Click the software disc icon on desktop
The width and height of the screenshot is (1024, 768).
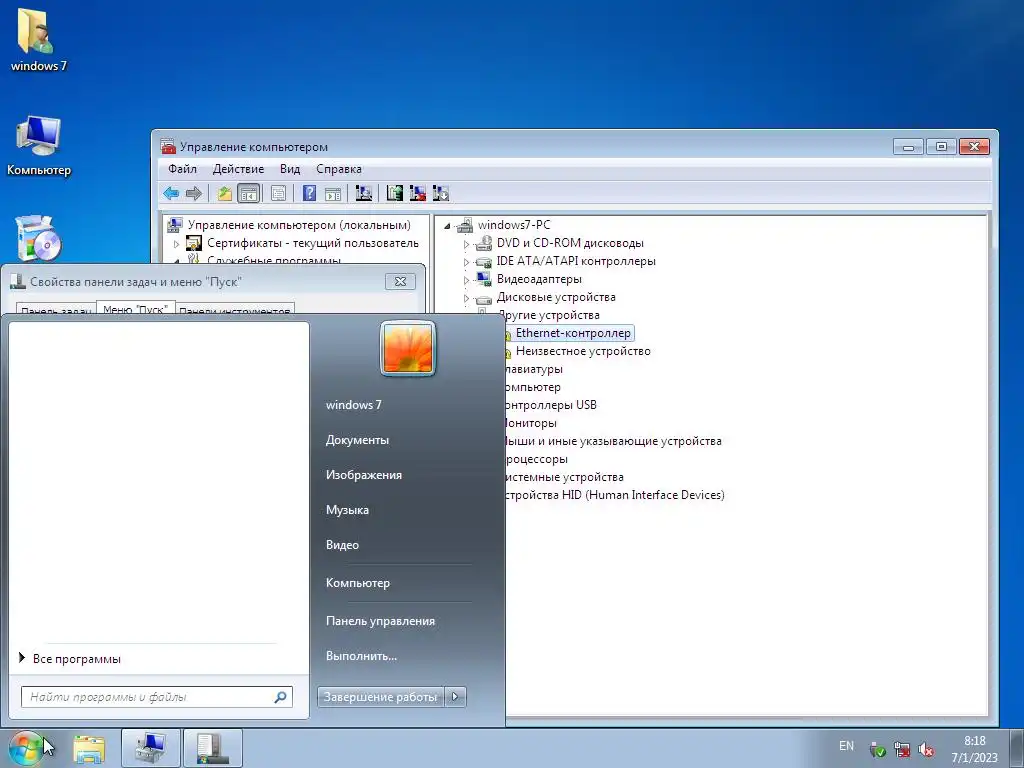(39, 238)
